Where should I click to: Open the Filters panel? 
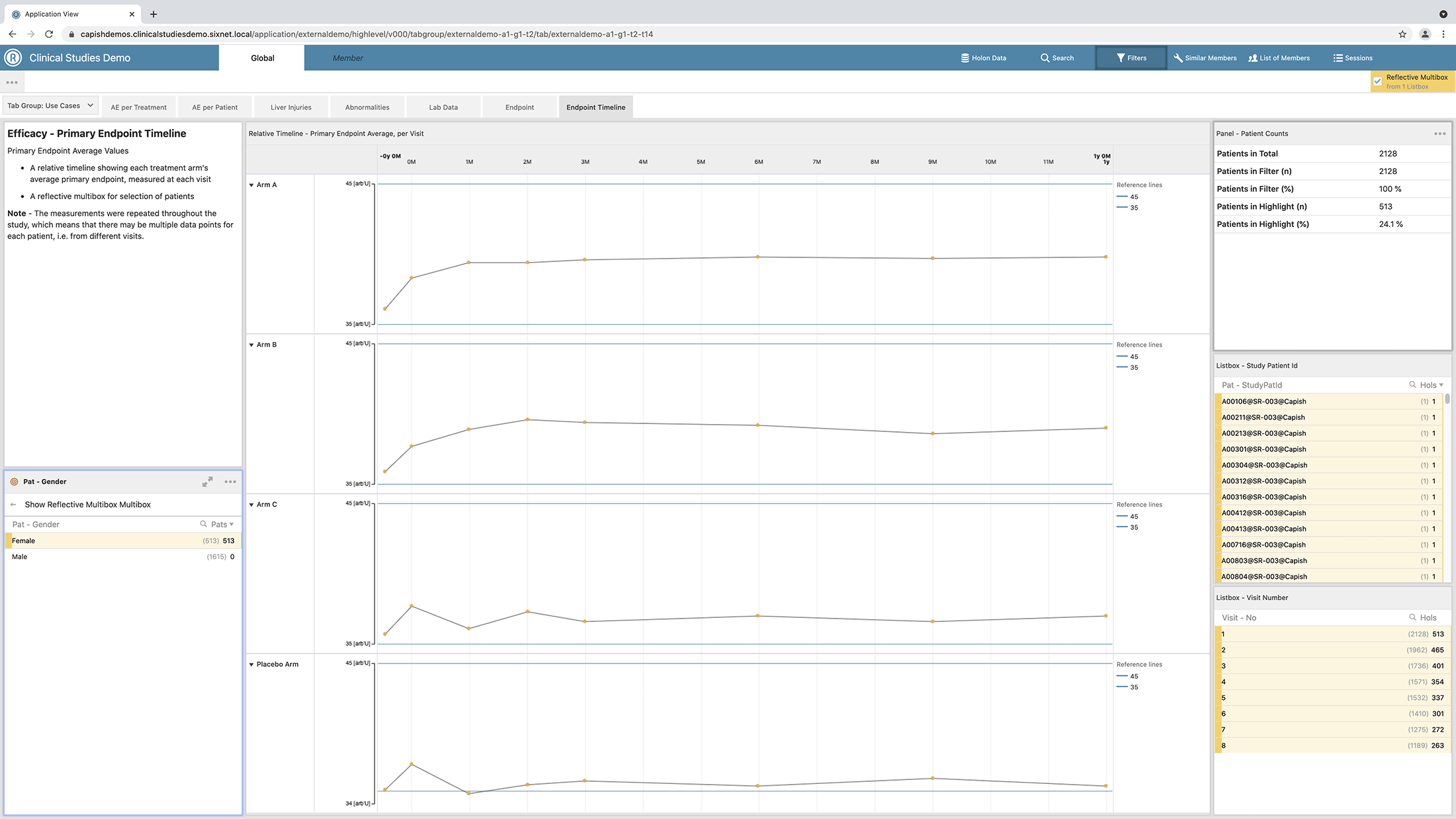pos(1131,58)
